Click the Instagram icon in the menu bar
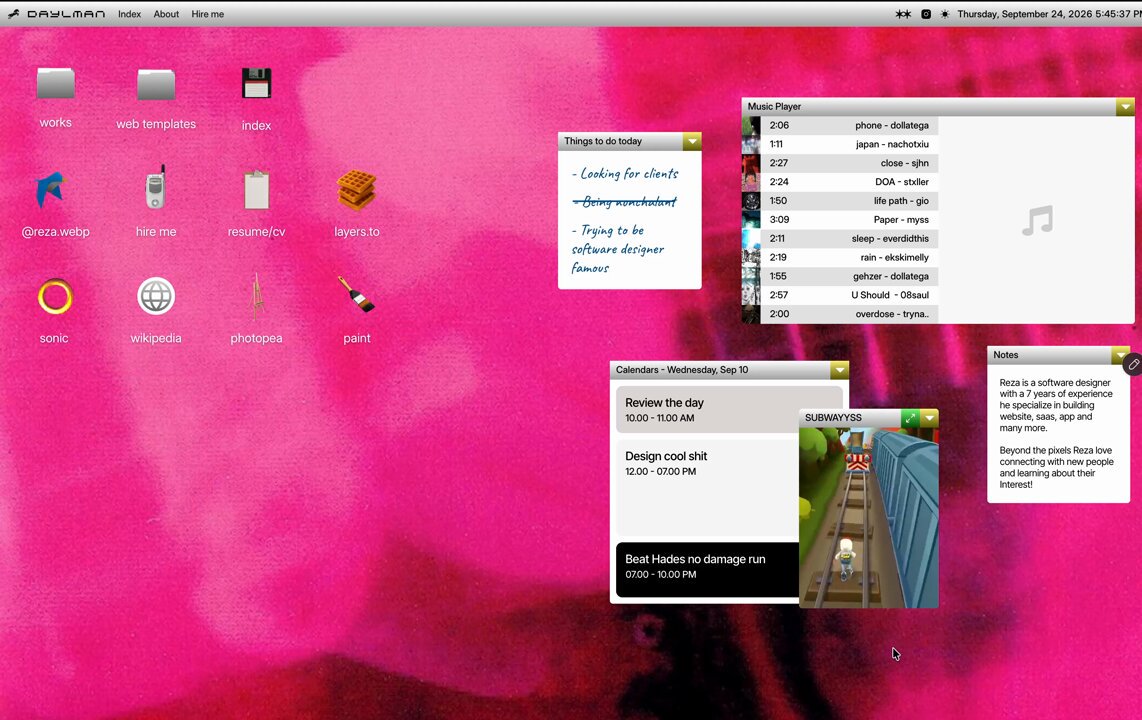 [926, 14]
